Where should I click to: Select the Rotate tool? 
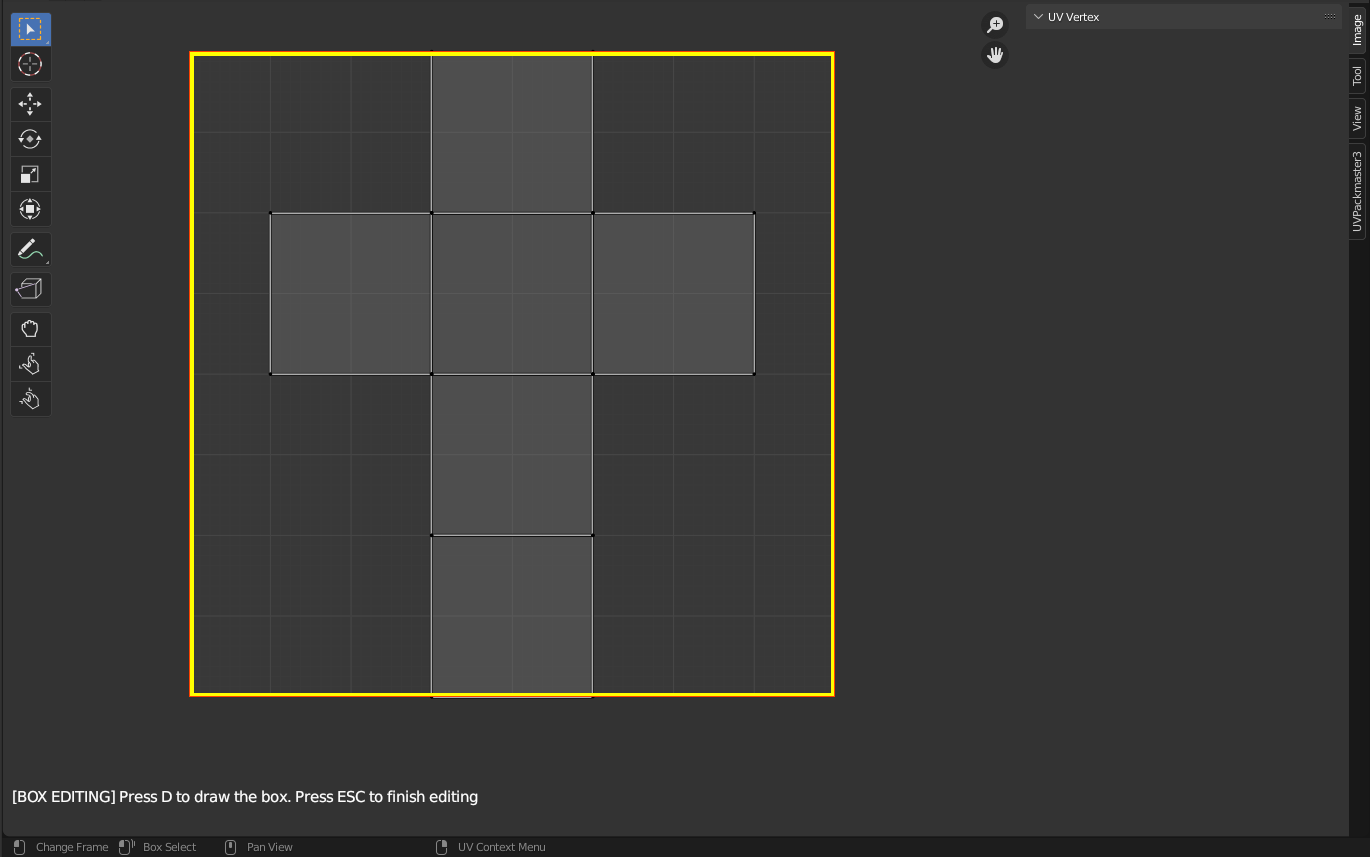coord(30,139)
